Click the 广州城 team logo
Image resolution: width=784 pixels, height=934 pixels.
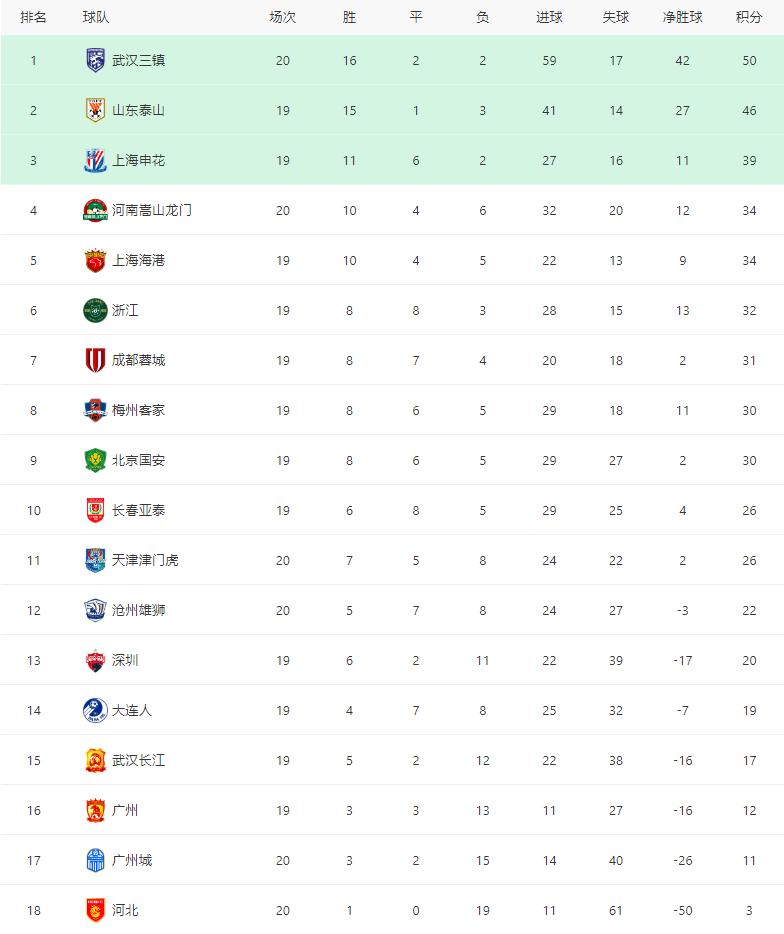coord(95,860)
